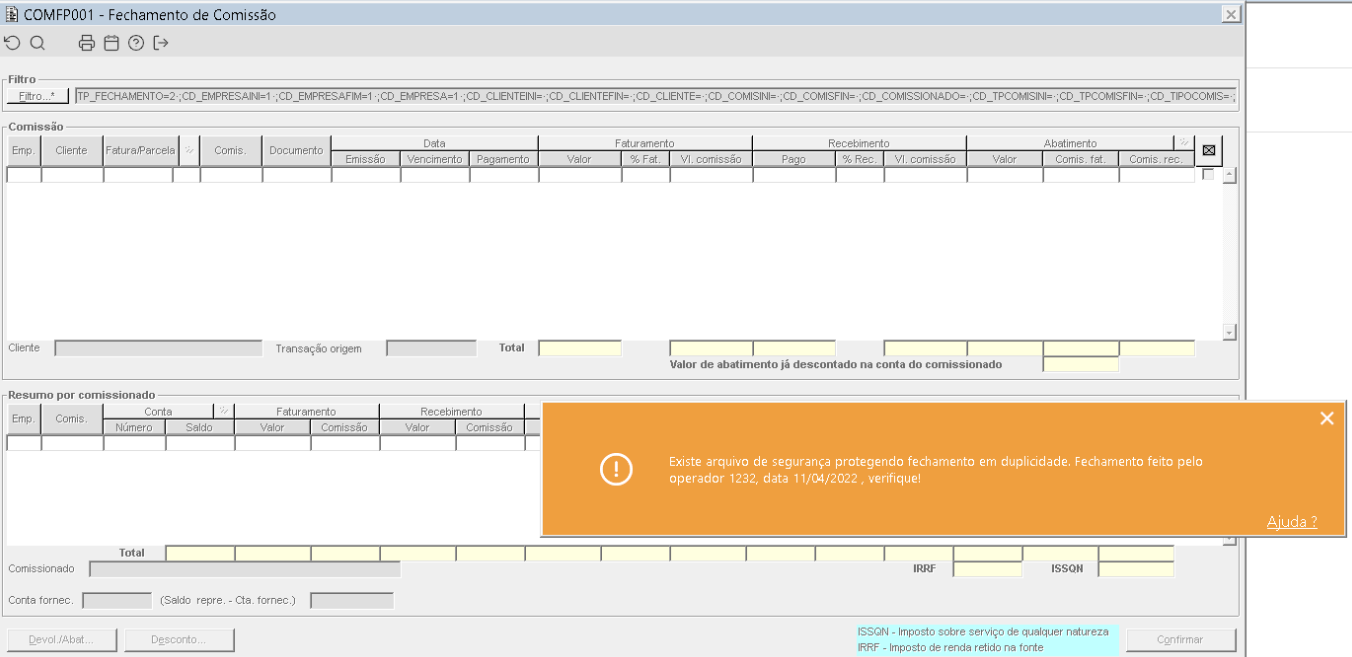Click the Cliente column header

pyautogui.click(x=72, y=150)
